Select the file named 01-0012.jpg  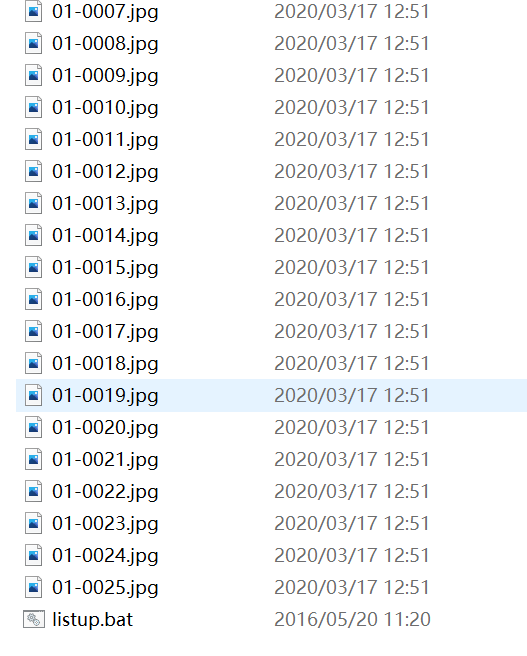coord(105,172)
